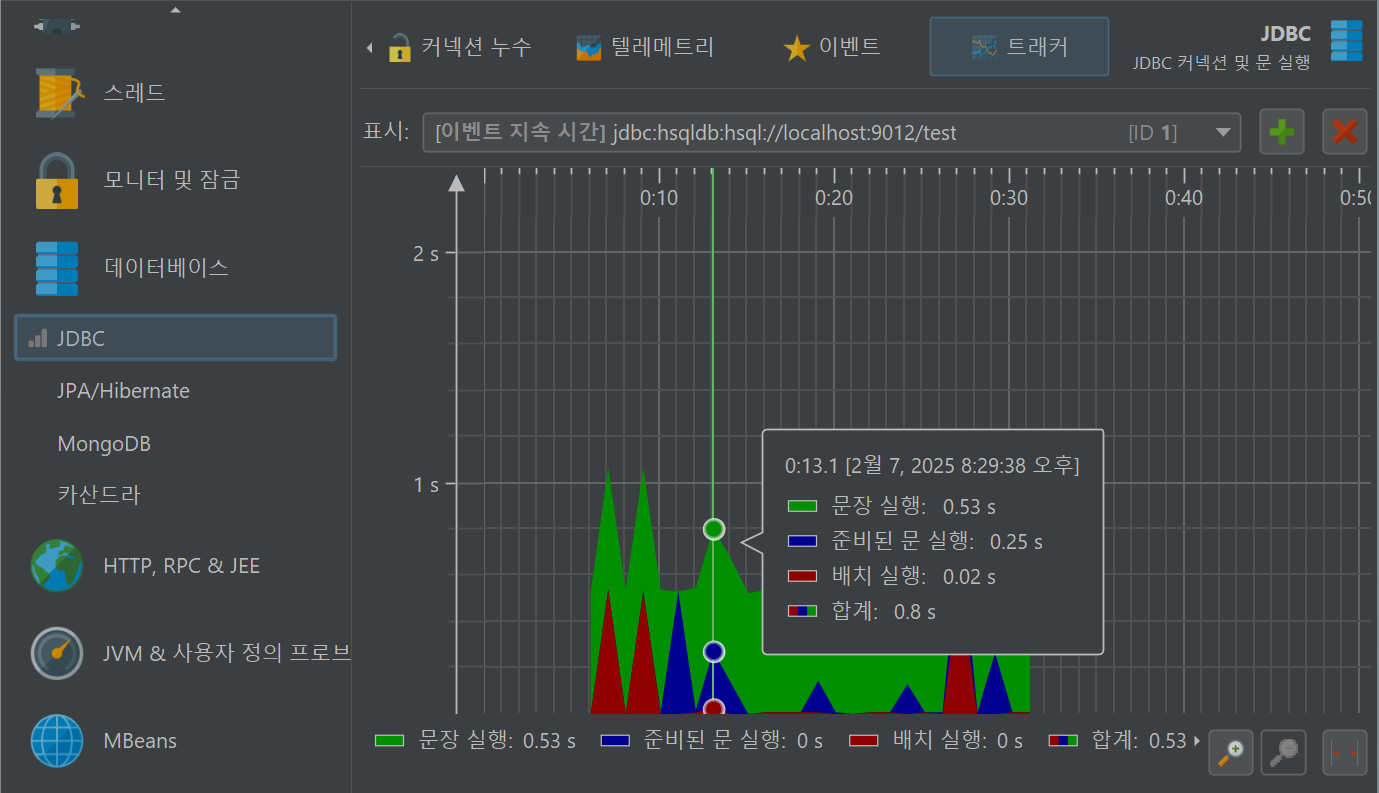Add a new tracked item (green plus)
Screen dimensions: 1379x793
tap(1282, 132)
